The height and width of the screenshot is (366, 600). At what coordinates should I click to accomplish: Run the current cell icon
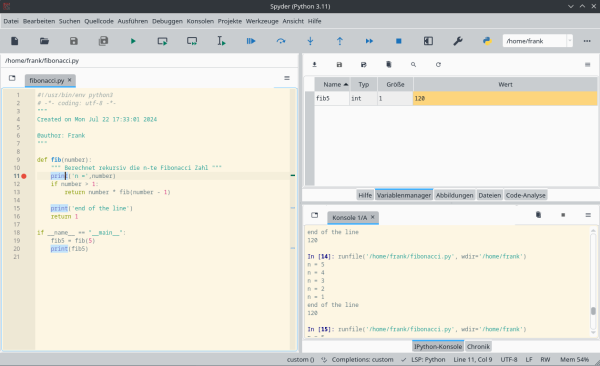[162, 41]
